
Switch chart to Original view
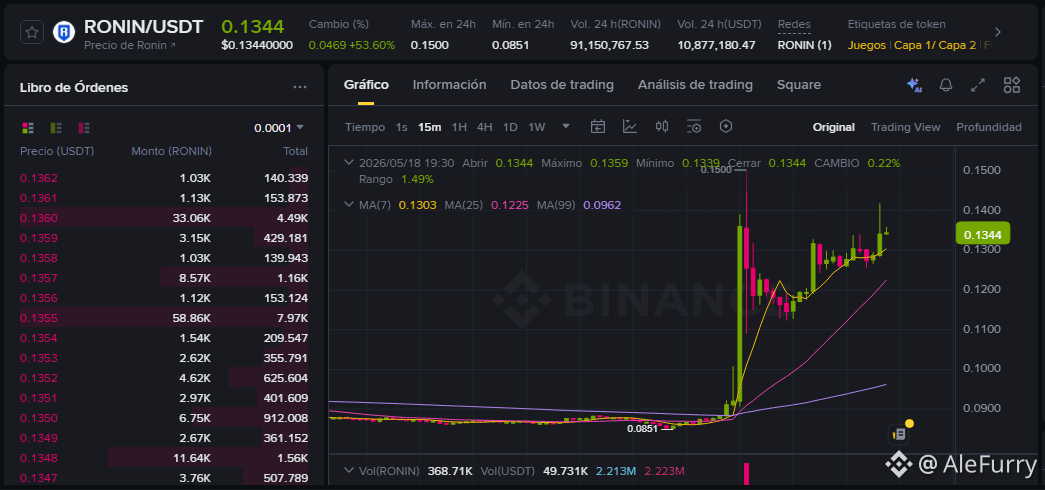tap(833, 127)
